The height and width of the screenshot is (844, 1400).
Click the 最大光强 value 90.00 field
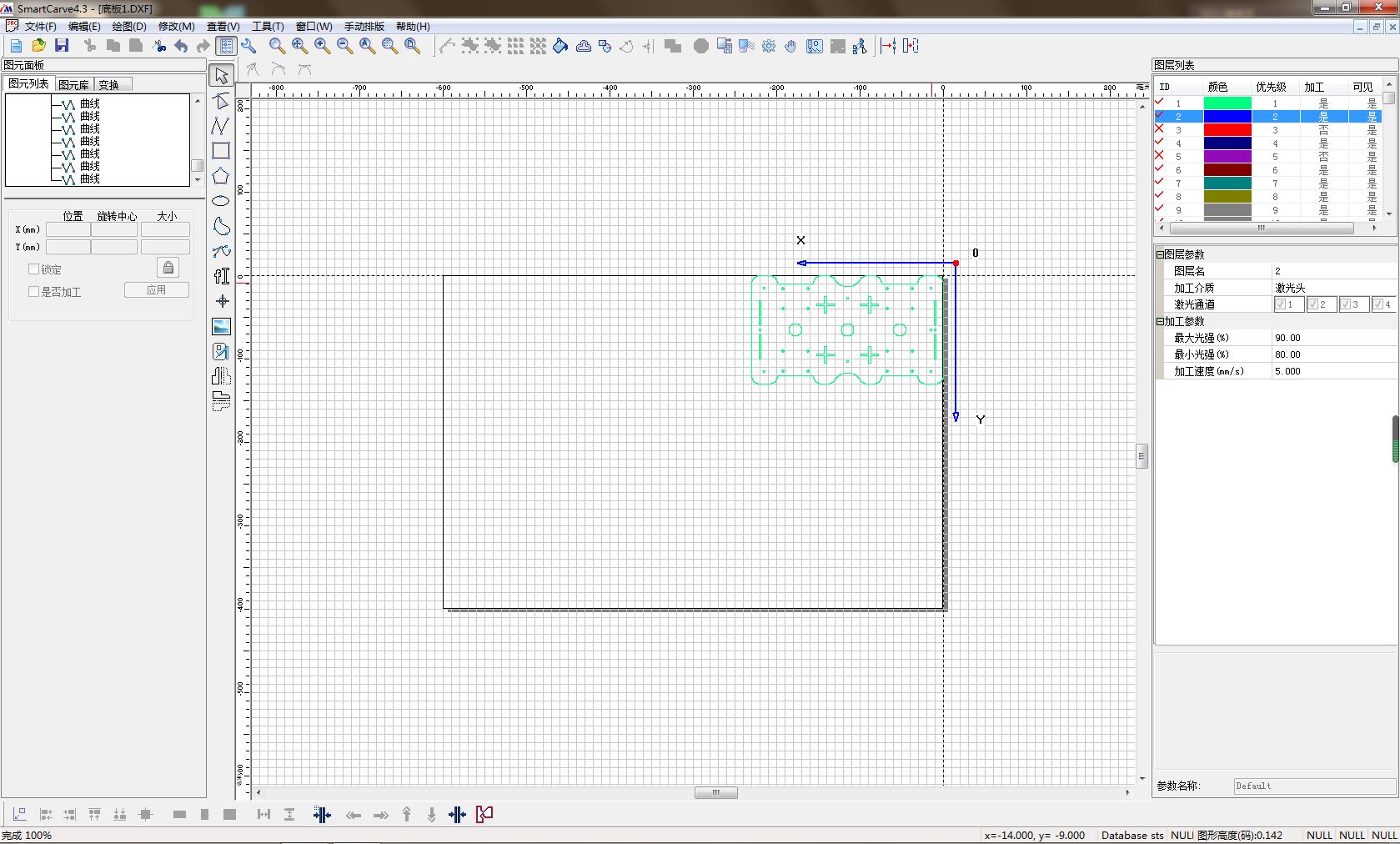tap(1334, 338)
